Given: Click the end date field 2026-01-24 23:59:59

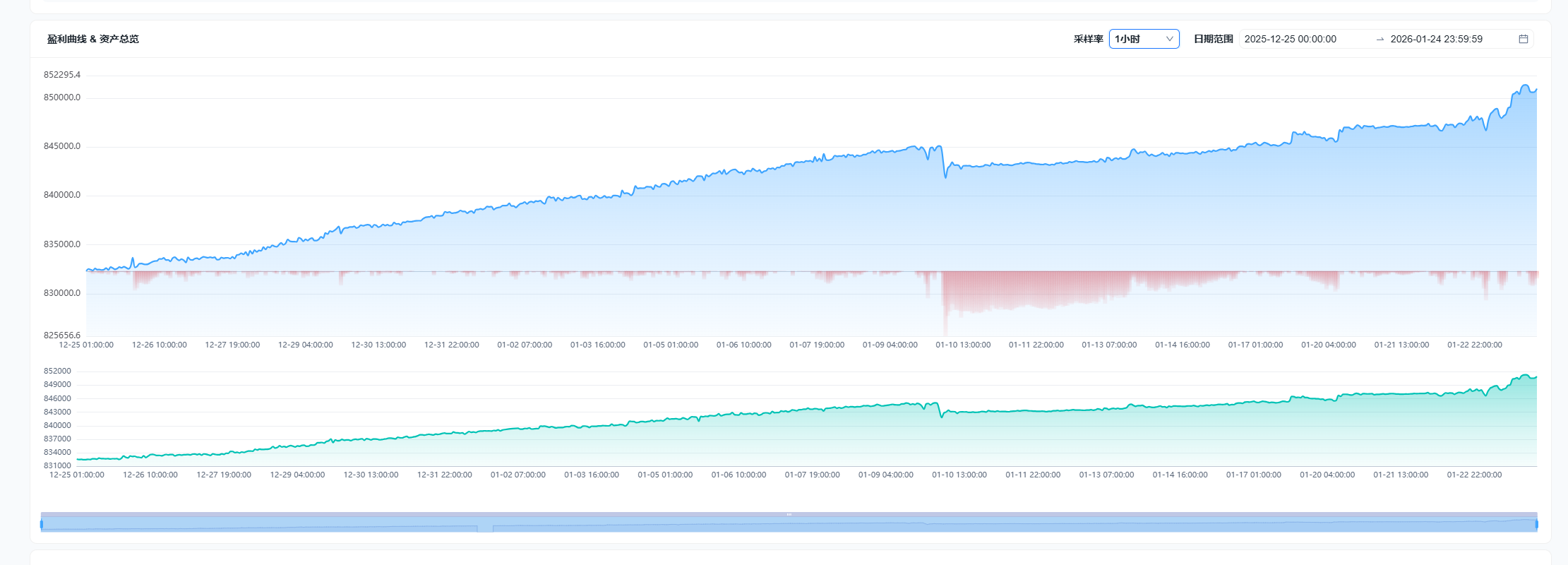Looking at the screenshot, I should [1436, 39].
